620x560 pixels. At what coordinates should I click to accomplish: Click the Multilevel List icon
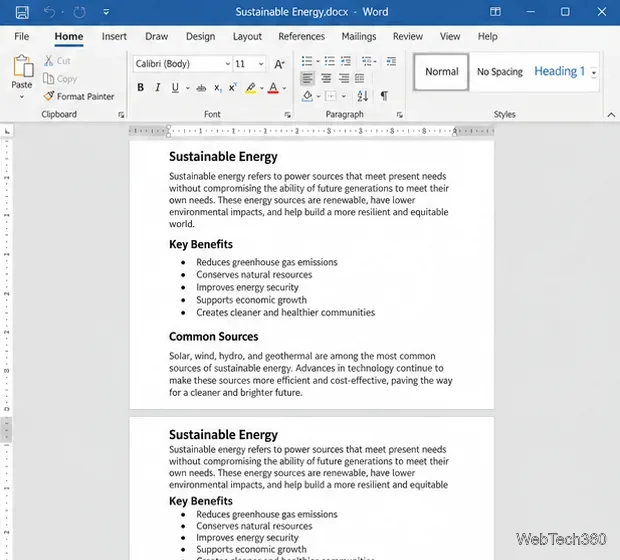[x=346, y=61]
